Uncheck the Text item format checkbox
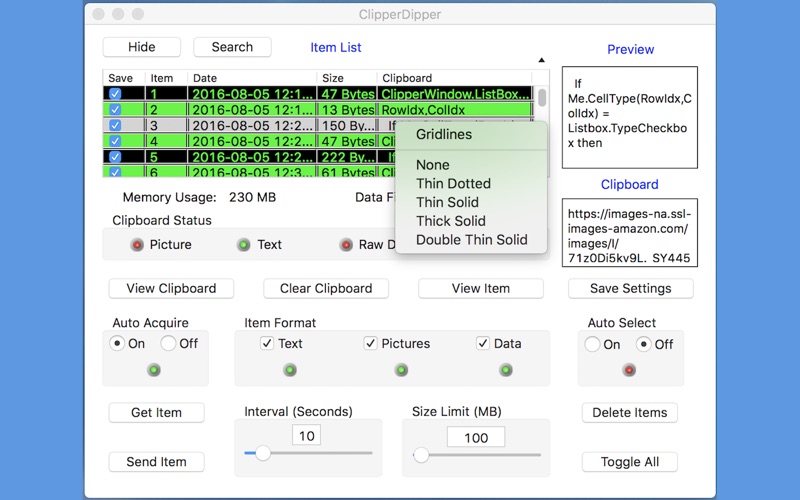The image size is (800, 500). (267, 343)
